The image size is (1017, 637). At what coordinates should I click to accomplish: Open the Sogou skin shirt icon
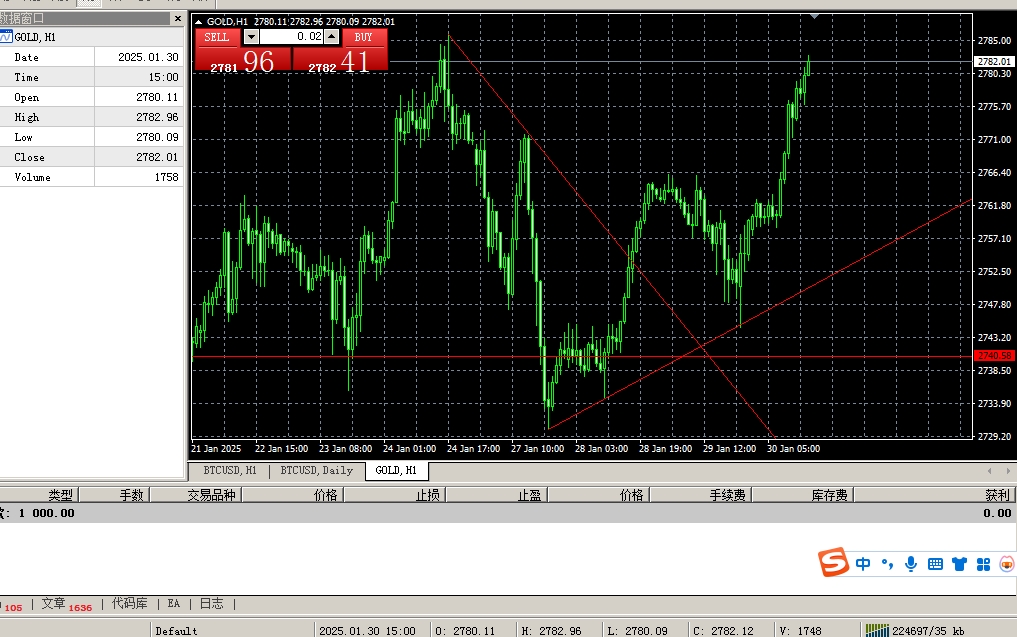pos(959,564)
